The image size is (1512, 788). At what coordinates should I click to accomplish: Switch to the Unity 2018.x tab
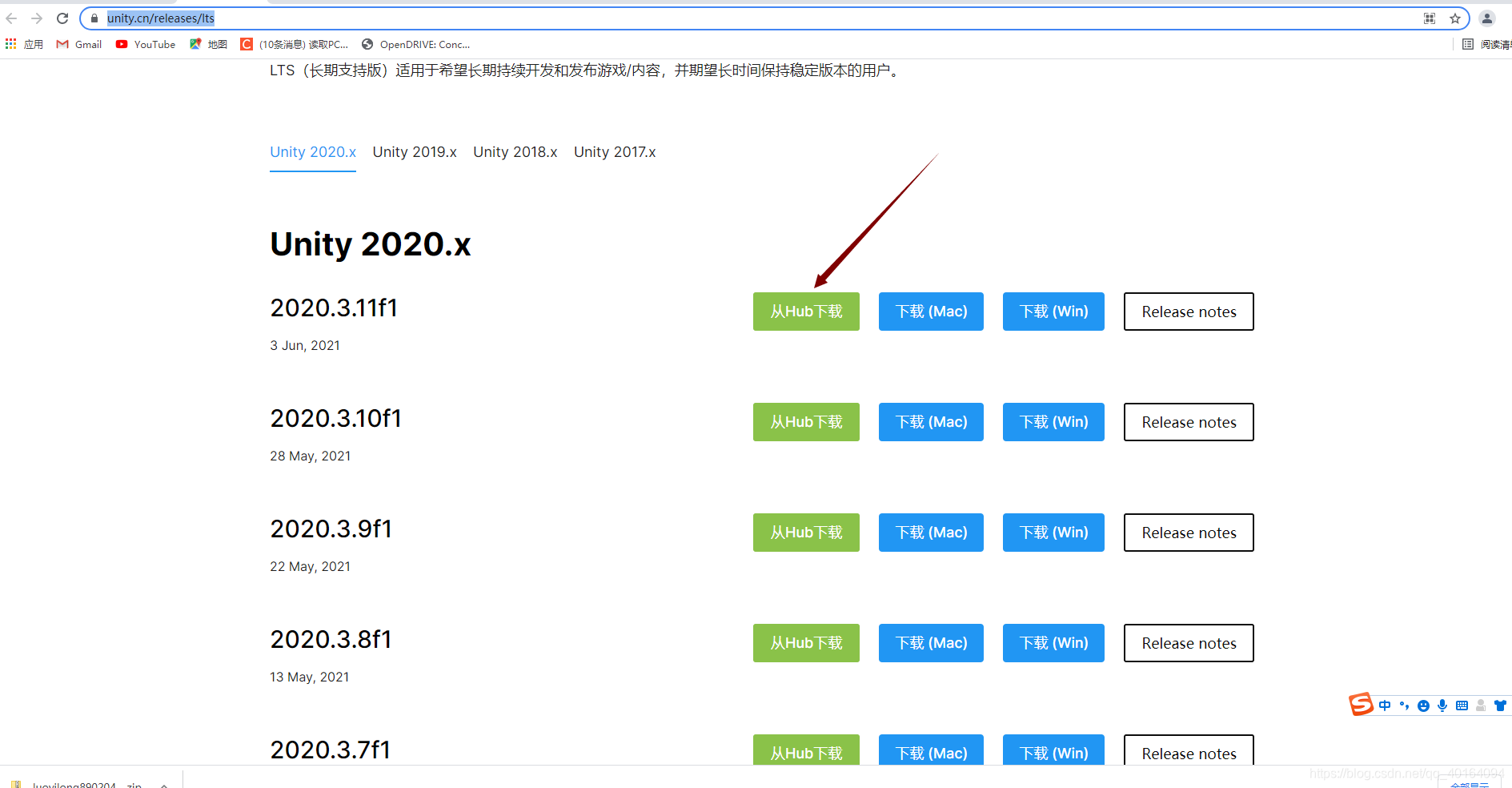[x=515, y=152]
